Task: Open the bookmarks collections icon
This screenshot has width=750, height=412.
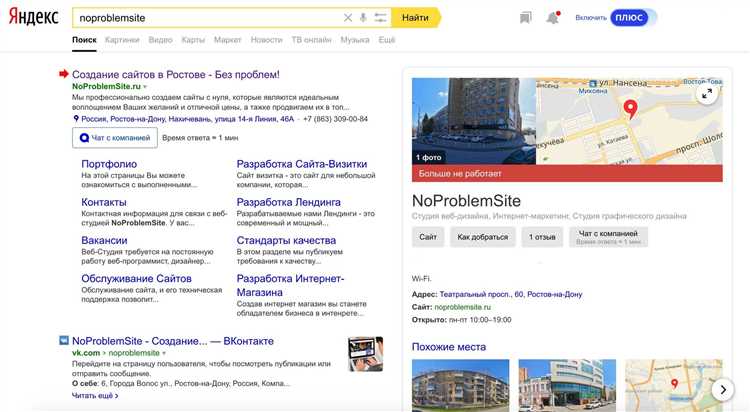Action: point(526,18)
